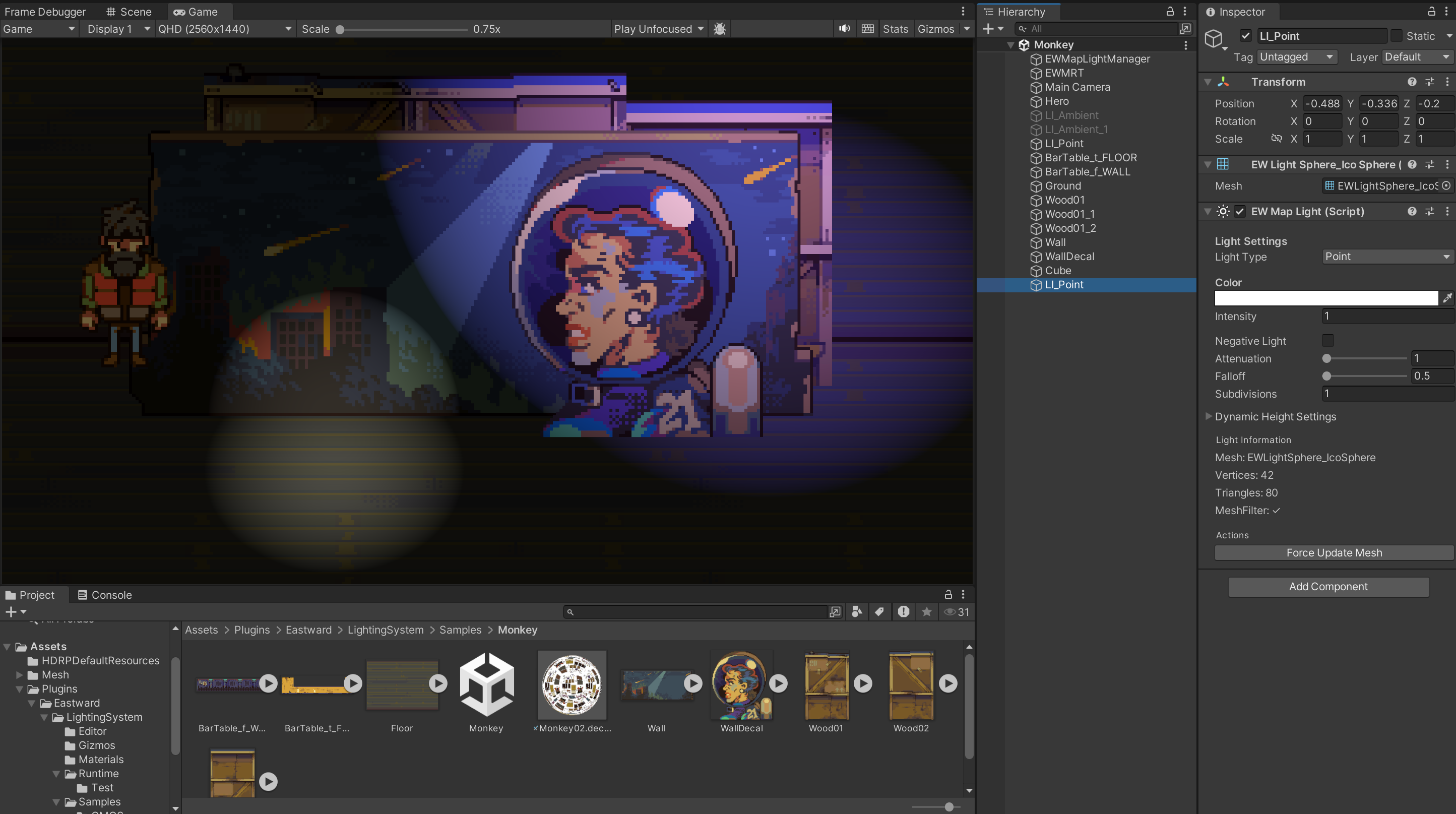Screen dimensions: 1456x814
Task: Click Search by Type icon in Project
Action: pyautogui.click(x=857, y=611)
